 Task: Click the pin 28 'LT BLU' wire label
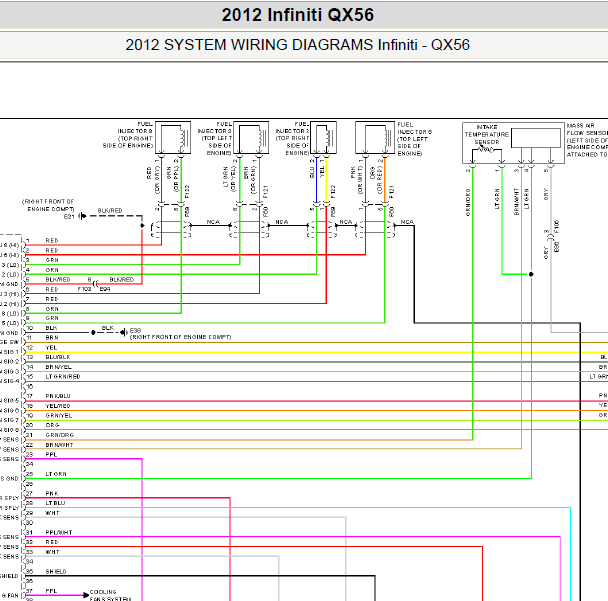[55, 503]
